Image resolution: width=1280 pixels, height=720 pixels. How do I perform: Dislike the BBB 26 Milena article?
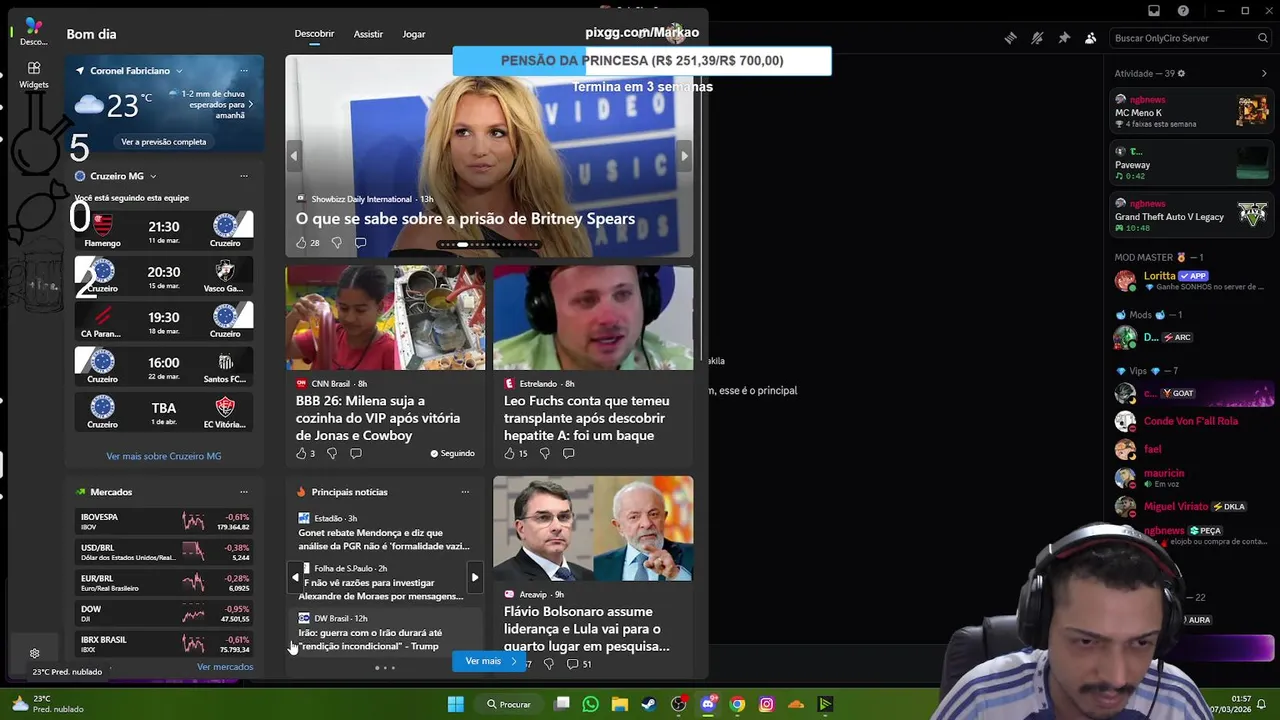(x=332, y=453)
